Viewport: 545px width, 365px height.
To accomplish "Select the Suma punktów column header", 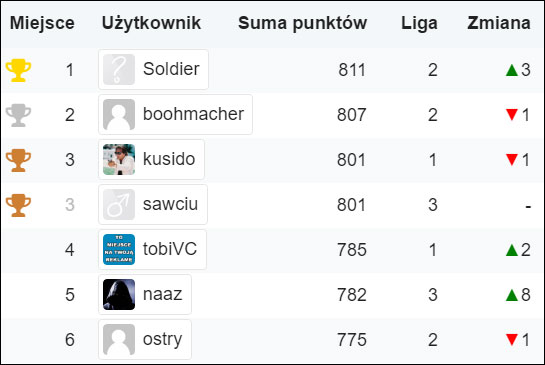I will [302, 23].
